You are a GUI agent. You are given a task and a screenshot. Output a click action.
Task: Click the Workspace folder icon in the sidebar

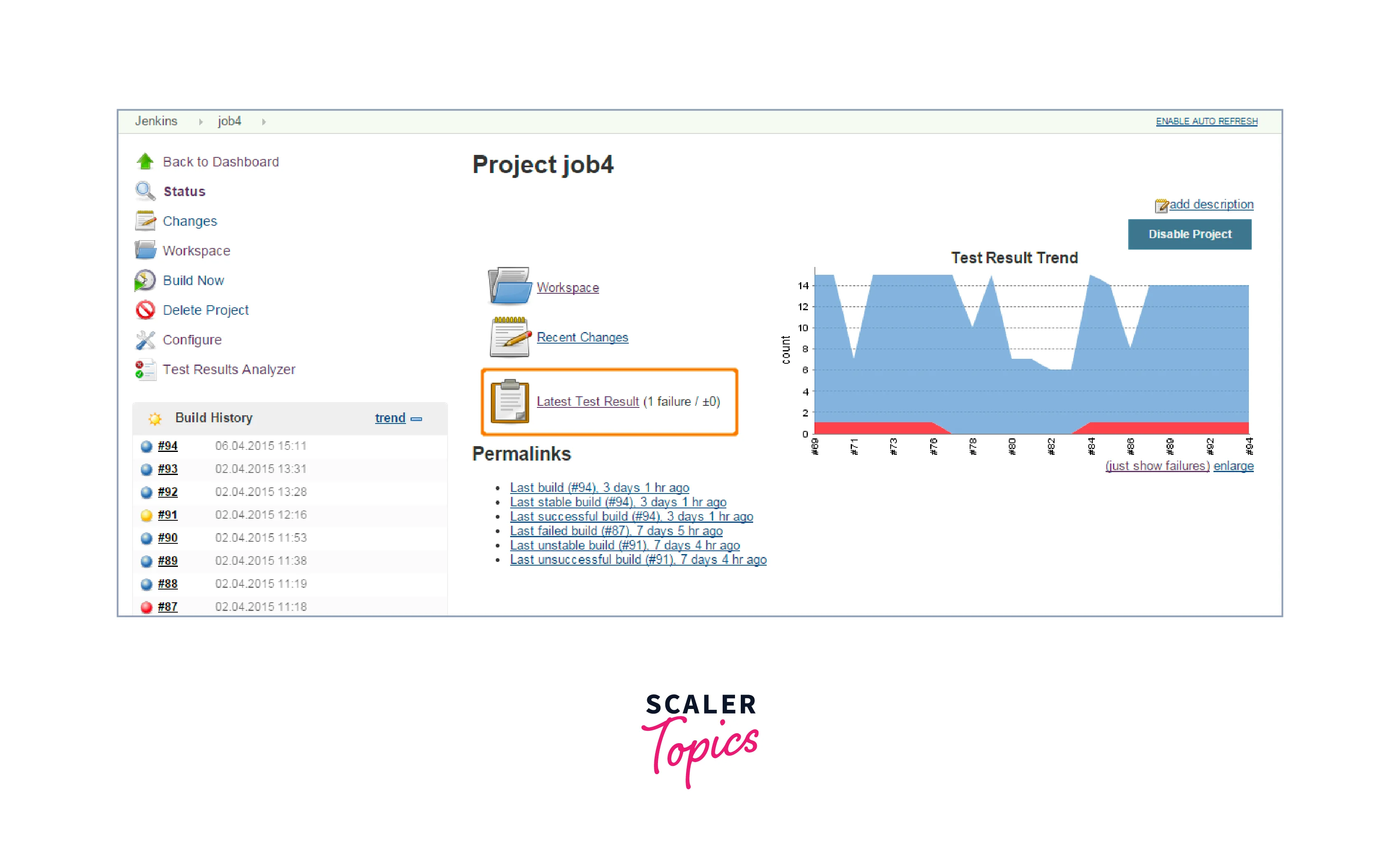coord(145,250)
